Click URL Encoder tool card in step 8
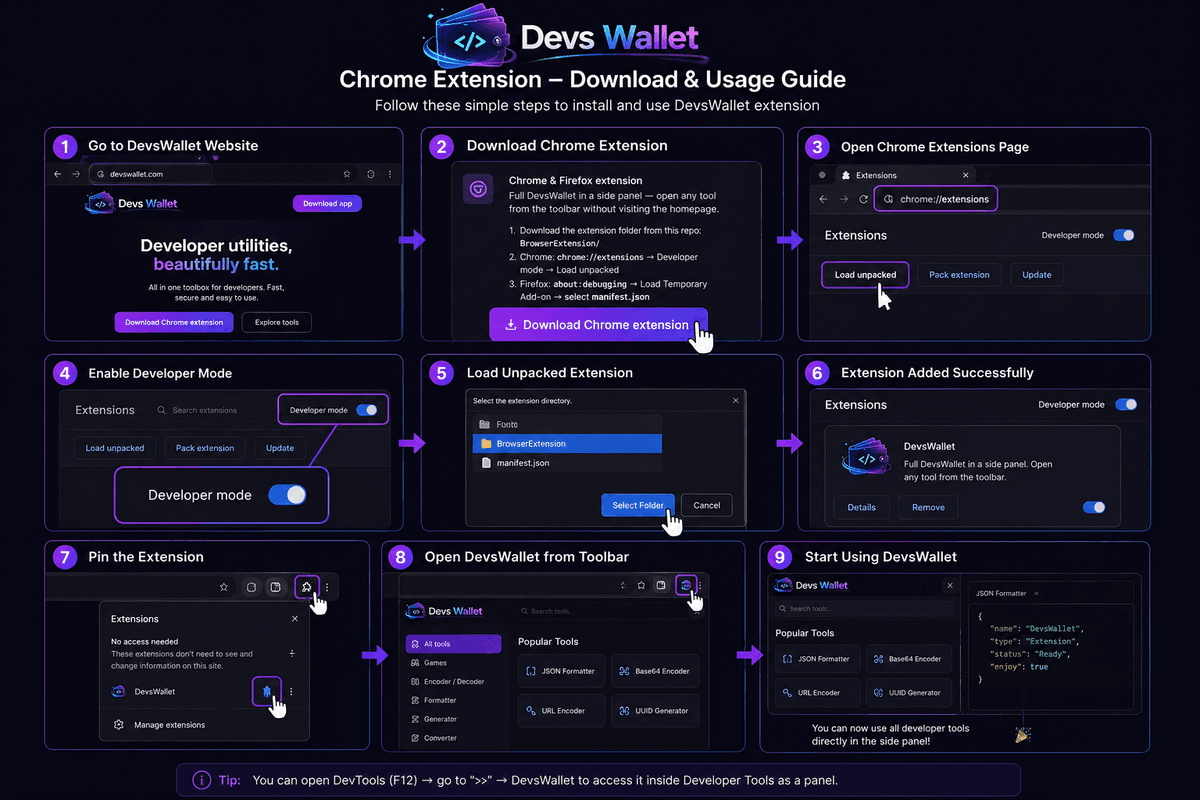 click(561, 711)
